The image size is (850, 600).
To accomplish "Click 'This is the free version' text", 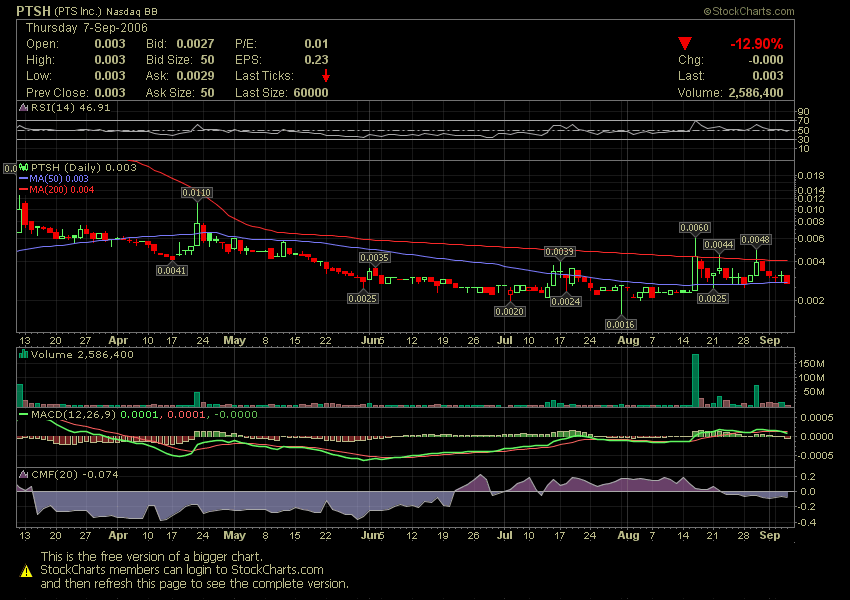I will pyautogui.click(x=151, y=556).
